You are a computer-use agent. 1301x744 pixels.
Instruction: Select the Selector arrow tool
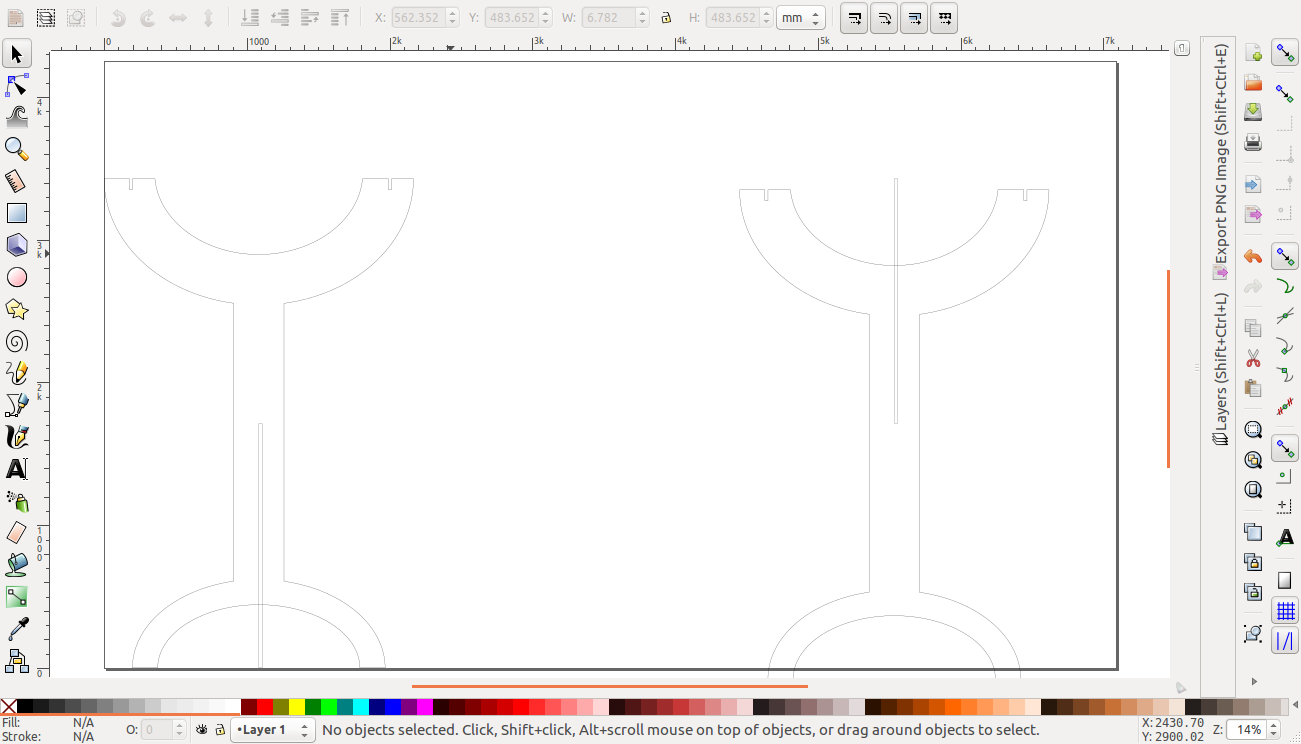pyautogui.click(x=17, y=53)
